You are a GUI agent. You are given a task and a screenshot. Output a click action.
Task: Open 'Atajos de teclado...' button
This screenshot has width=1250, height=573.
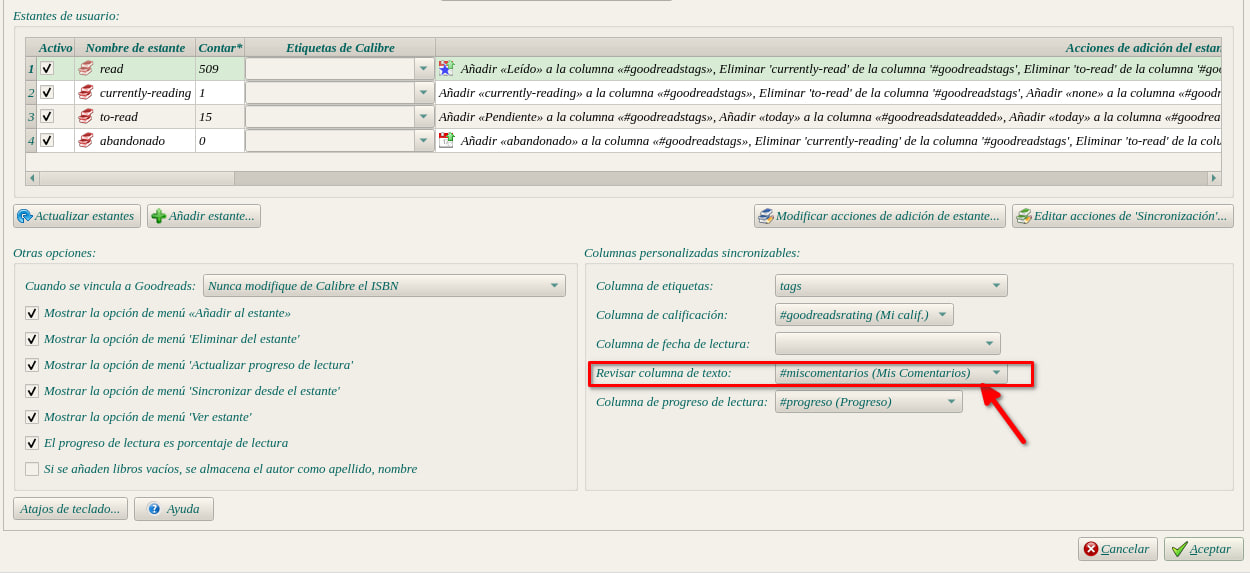coord(70,509)
